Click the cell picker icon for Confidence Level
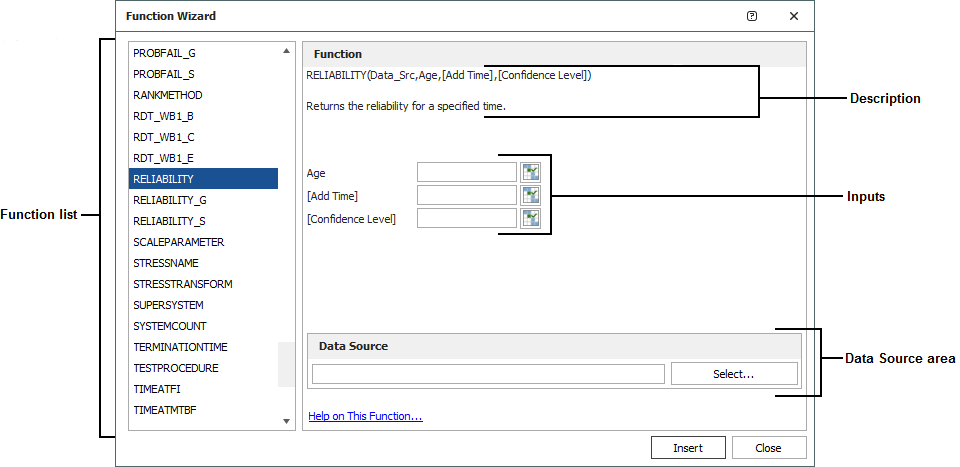The height and width of the screenshot is (467, 960). tap(530, 218)
